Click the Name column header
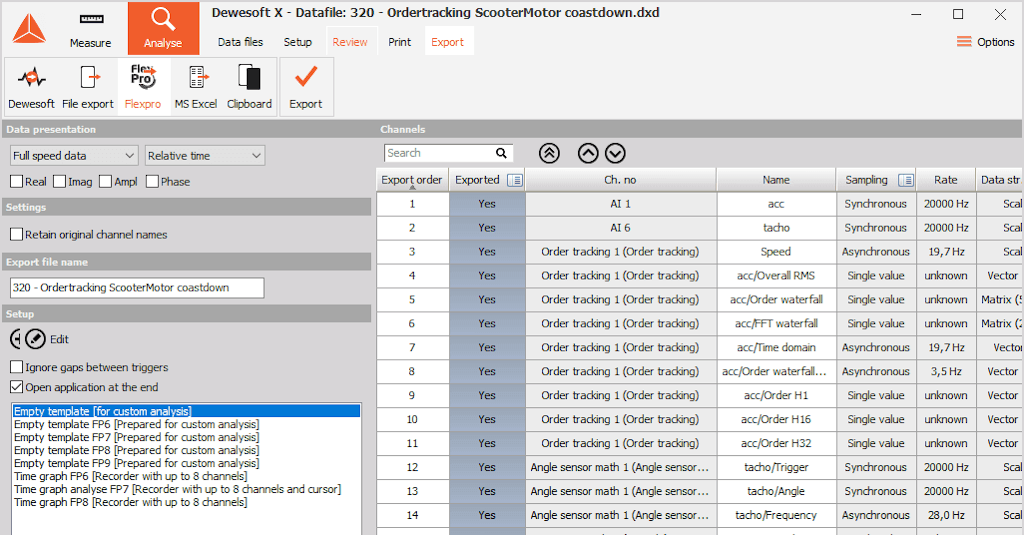 click(x=776, y=180)
